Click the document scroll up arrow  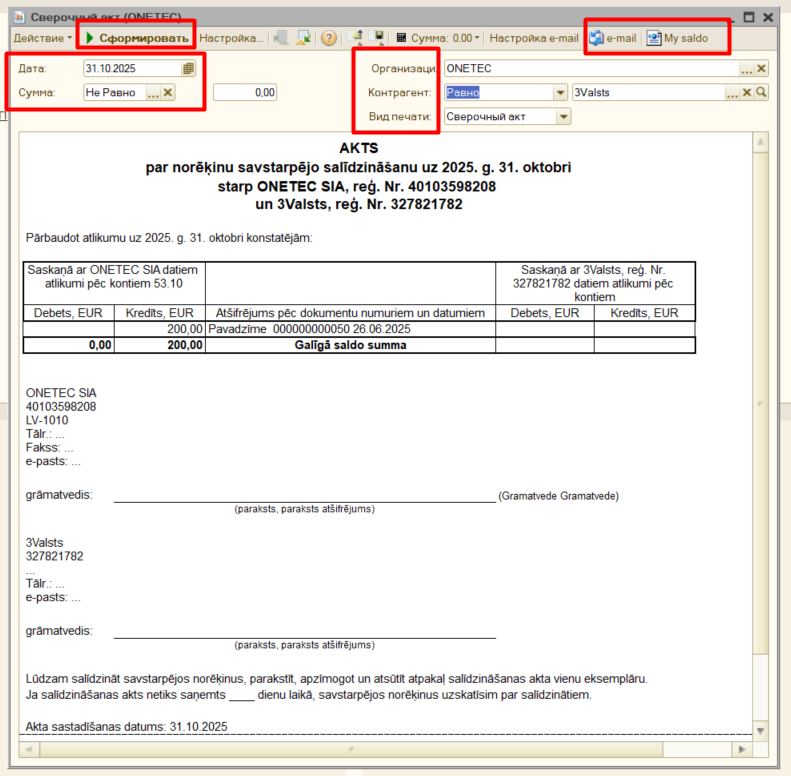[x=760, y=142]
